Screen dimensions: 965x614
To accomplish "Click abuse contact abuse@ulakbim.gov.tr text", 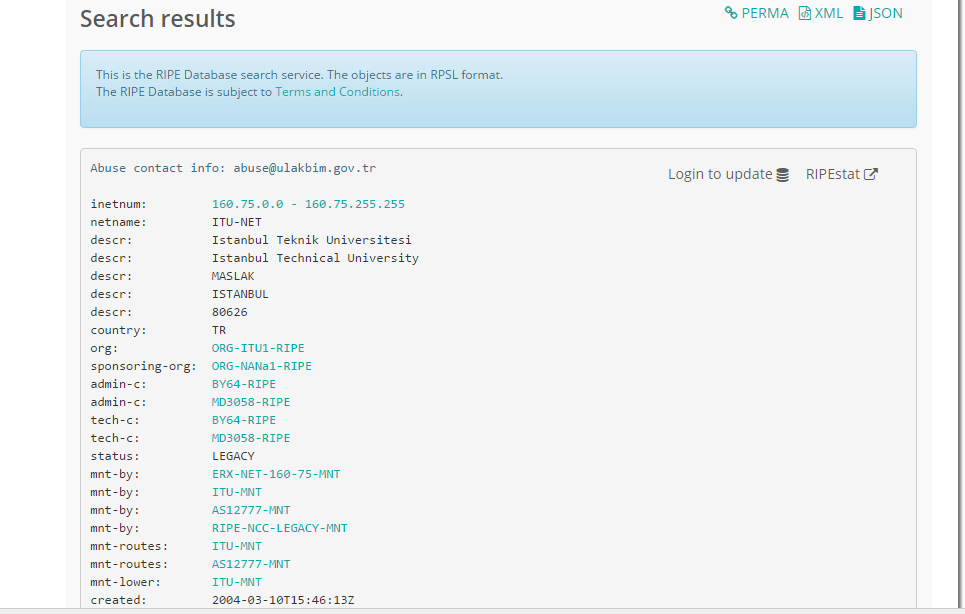I will click(305, 168).
